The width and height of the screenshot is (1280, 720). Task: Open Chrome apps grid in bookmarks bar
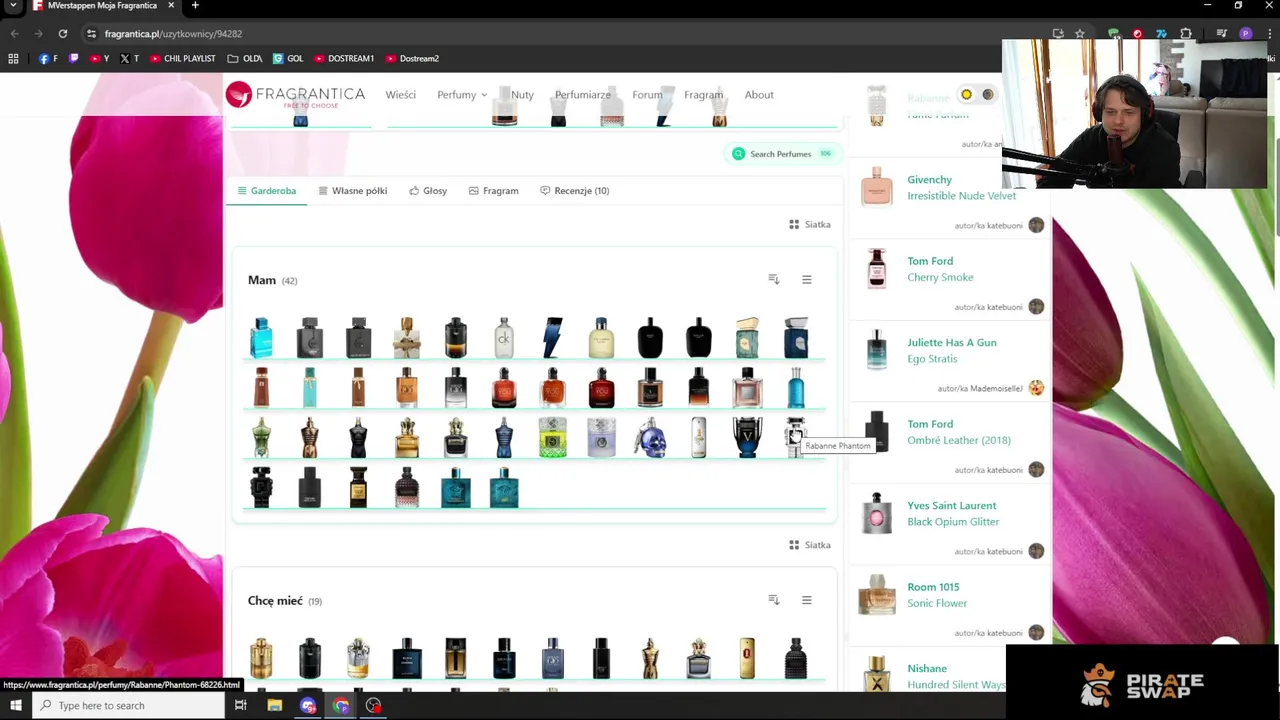13,59
